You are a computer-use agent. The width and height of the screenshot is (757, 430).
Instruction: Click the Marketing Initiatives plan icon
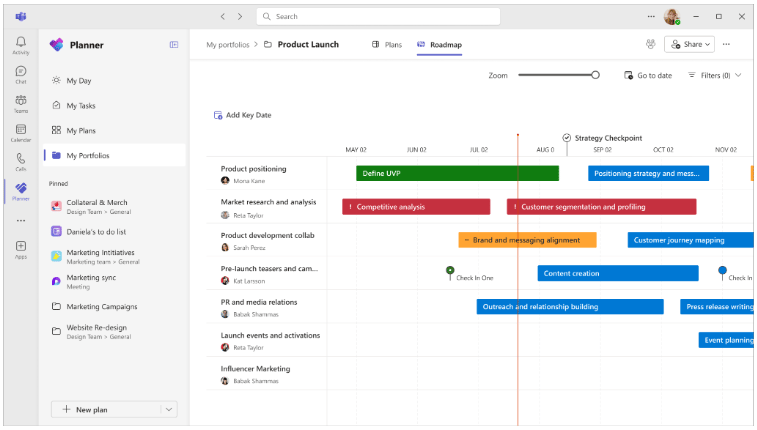pyautogui.click(x=56, y=257)
